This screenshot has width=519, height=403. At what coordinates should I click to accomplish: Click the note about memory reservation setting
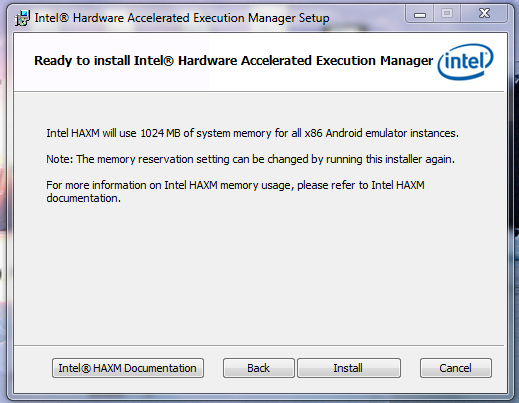[x=250, y=159]
